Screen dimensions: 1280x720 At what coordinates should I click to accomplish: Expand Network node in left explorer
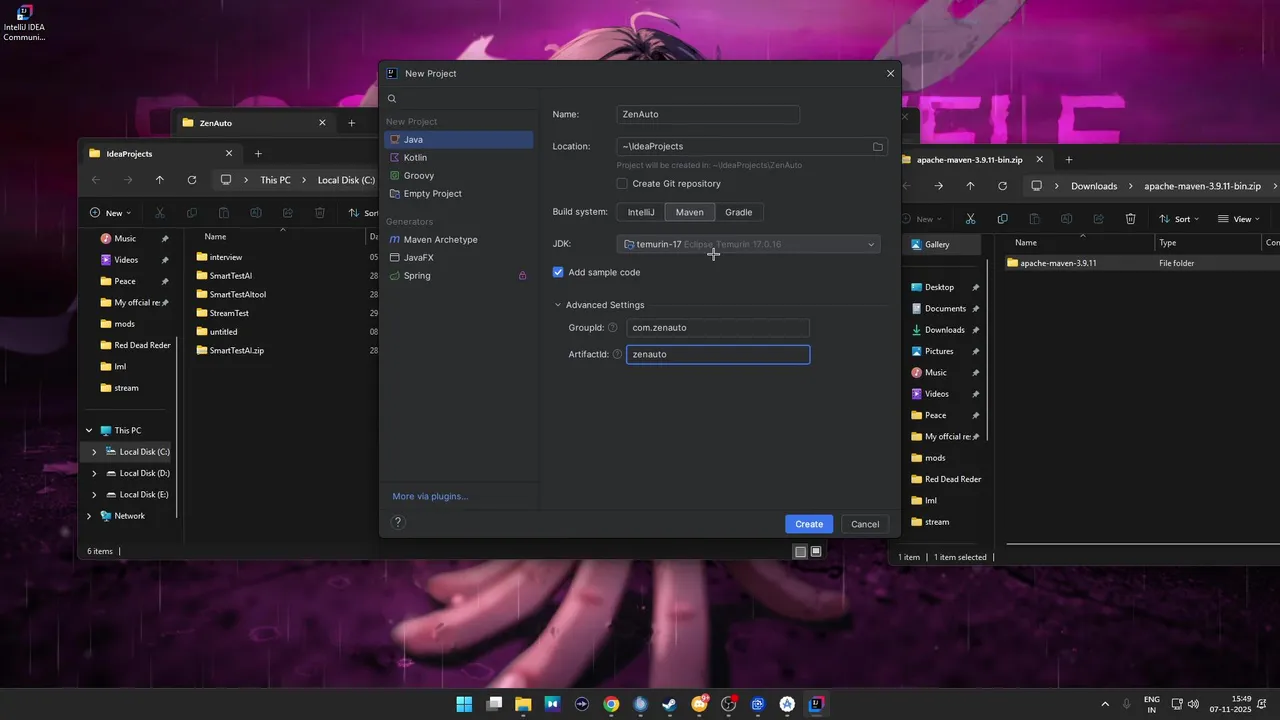[88, 516]
